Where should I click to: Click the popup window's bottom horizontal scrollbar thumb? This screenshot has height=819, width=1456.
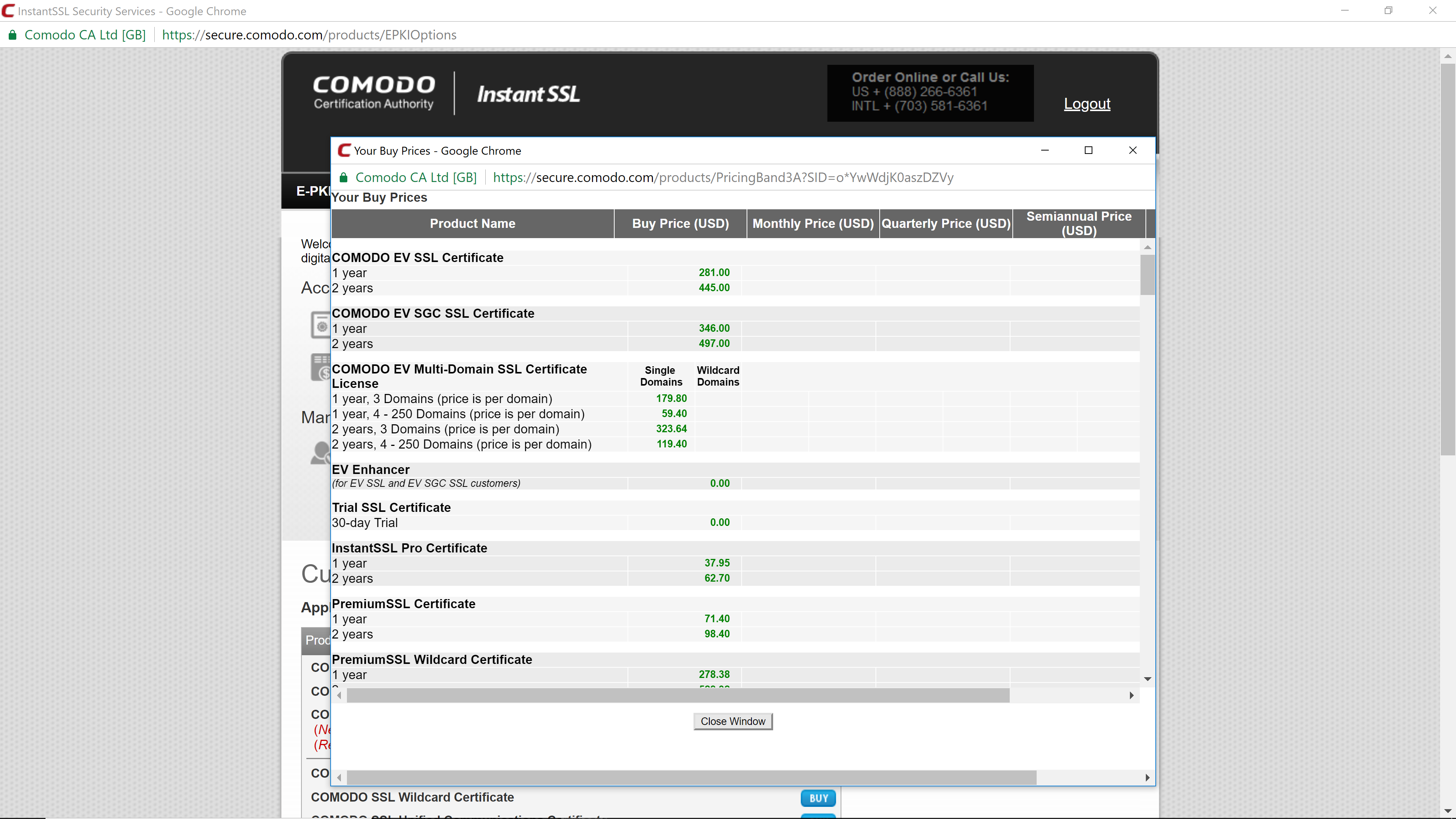point(691,778)
